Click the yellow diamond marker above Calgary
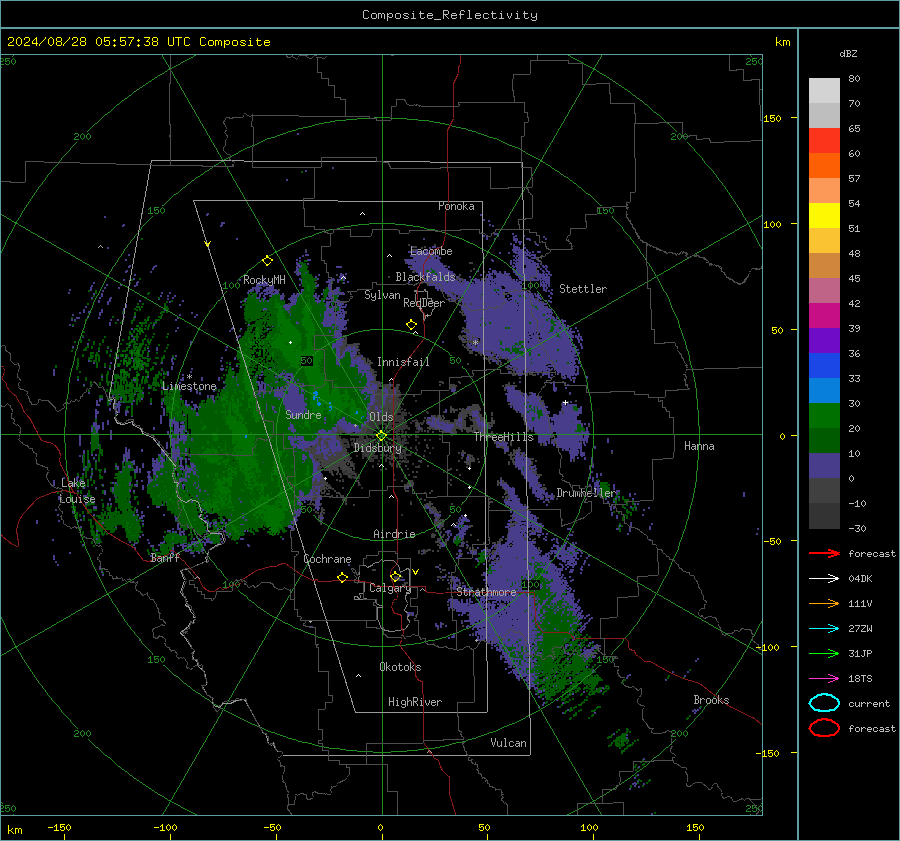This screenshot has height=841, width=900. click(x=395, y=576)
